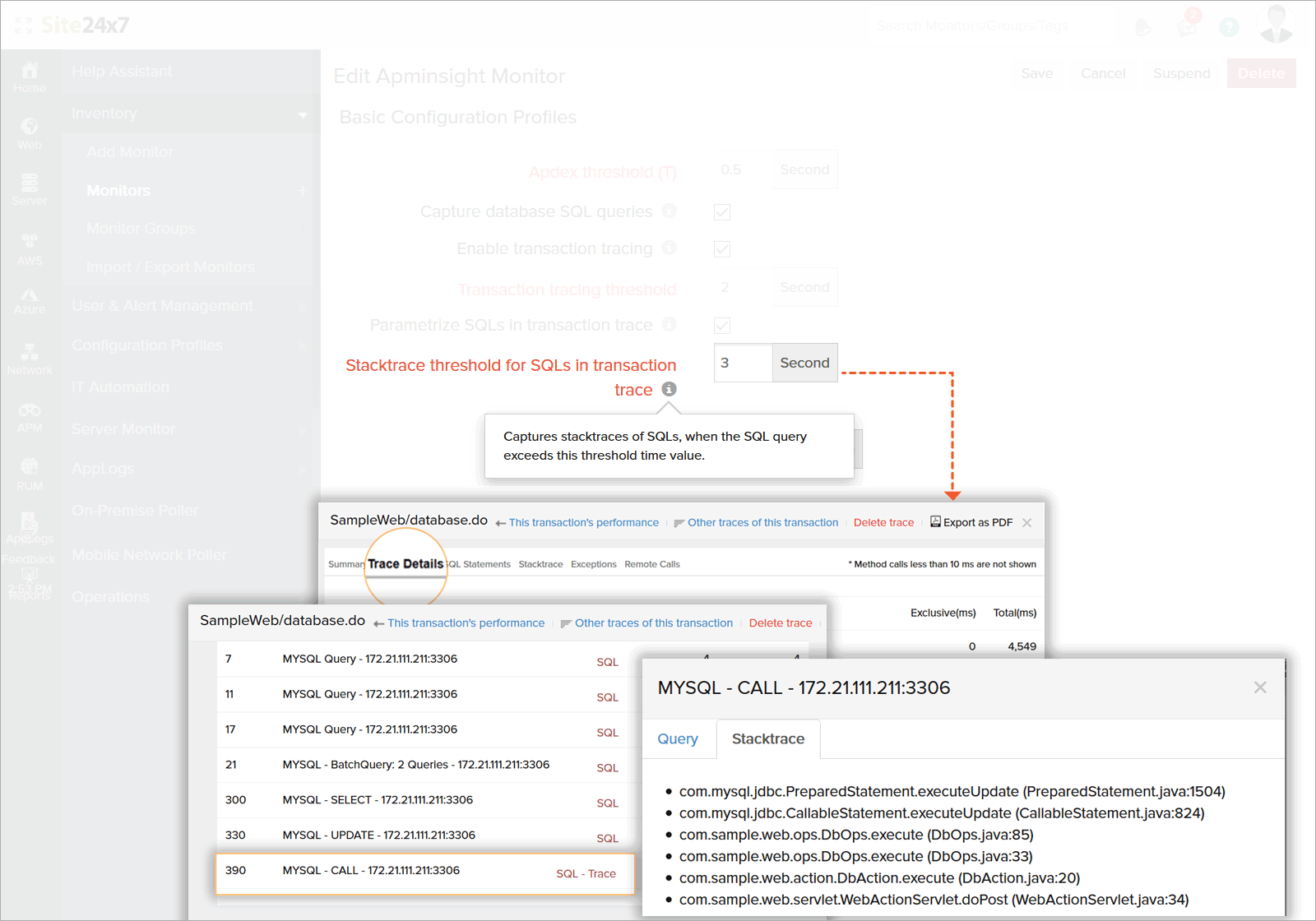The image size is (1316, 921).
Task: Switch to the Exceptions tab
Action: pos(594,564)
